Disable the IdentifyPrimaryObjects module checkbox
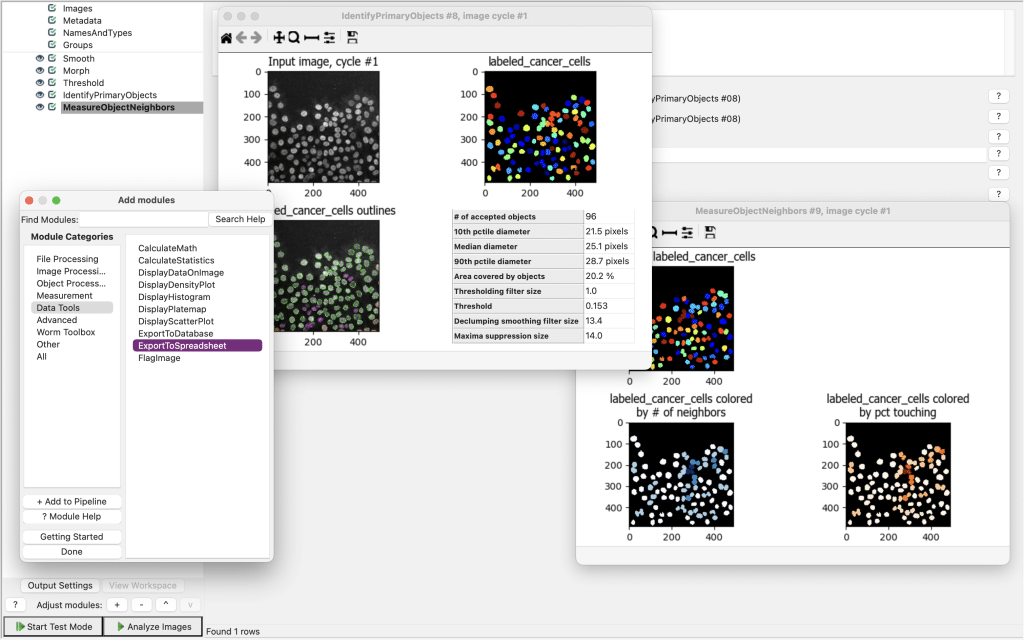This screenshot has height=640, width=1024. (52, 95)
